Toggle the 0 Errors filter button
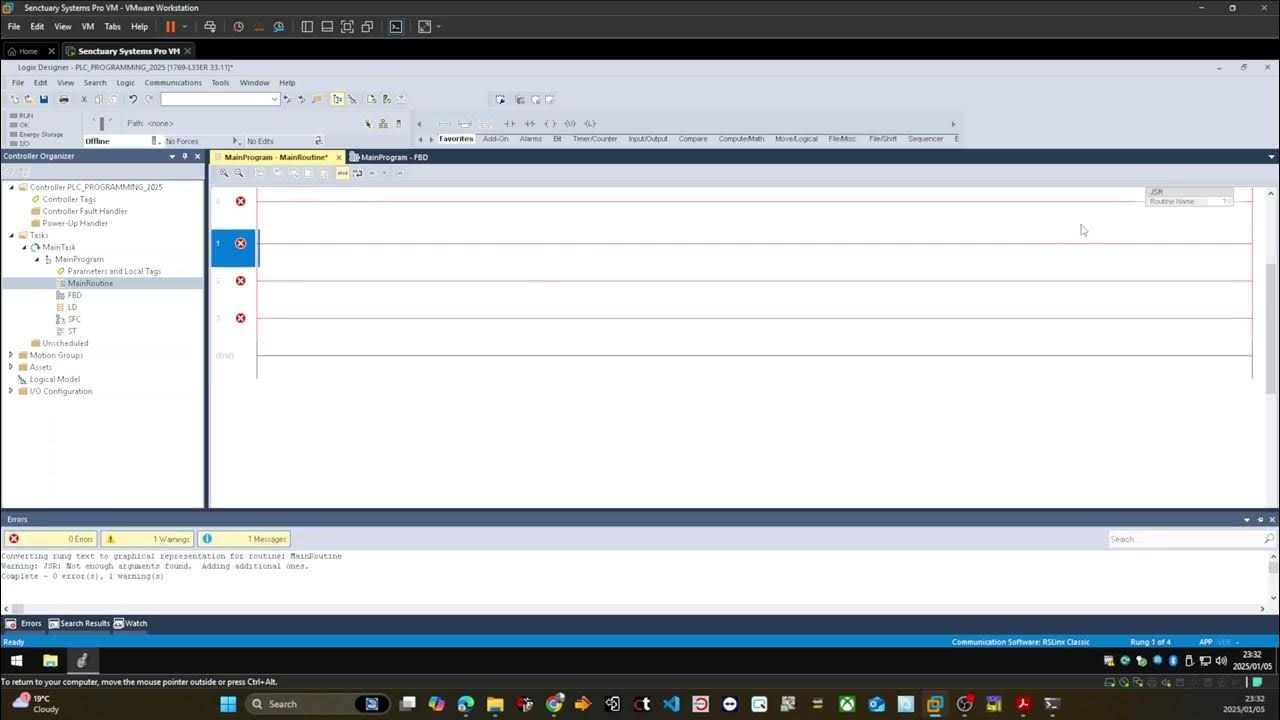This screenshot has height=720, width=1280. 50,539
